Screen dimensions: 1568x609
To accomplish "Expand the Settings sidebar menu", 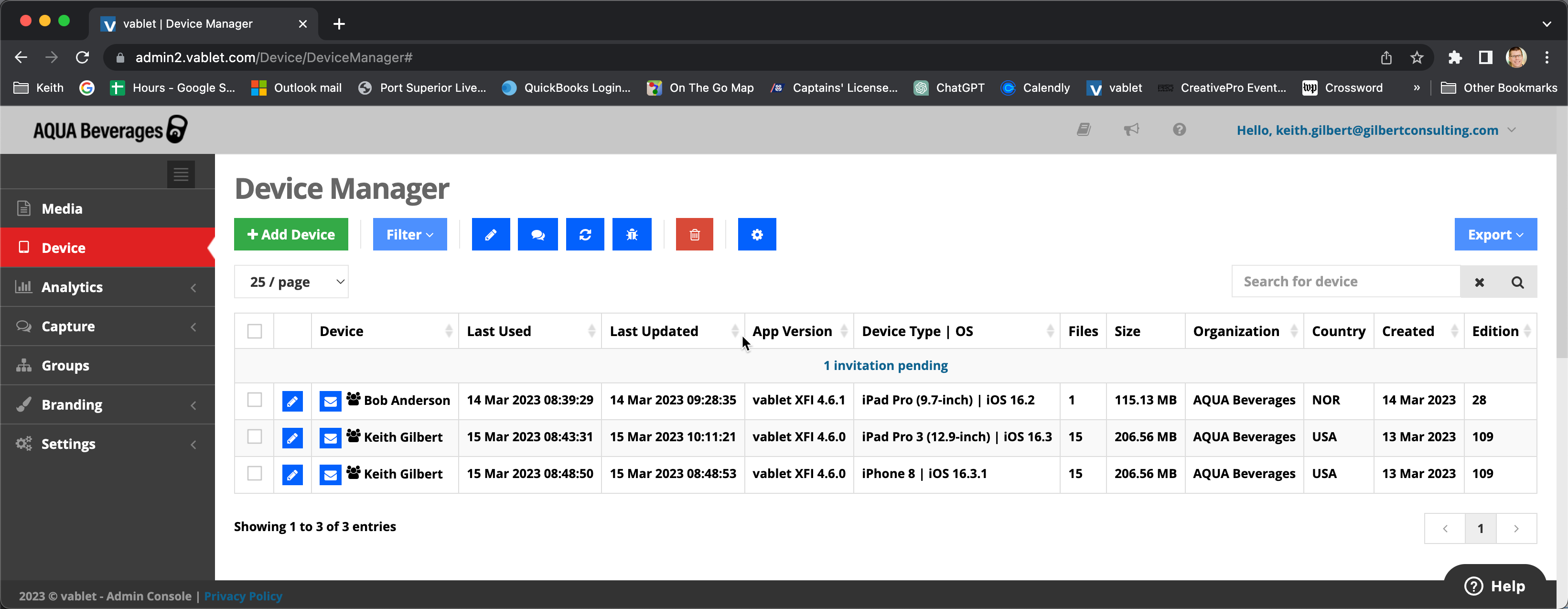I will 107,444.
